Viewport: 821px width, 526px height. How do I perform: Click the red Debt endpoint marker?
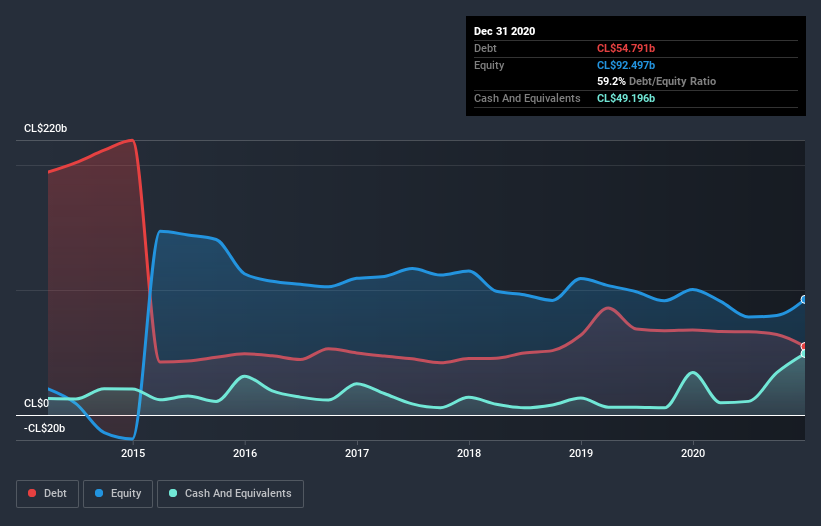pos(804,346)
